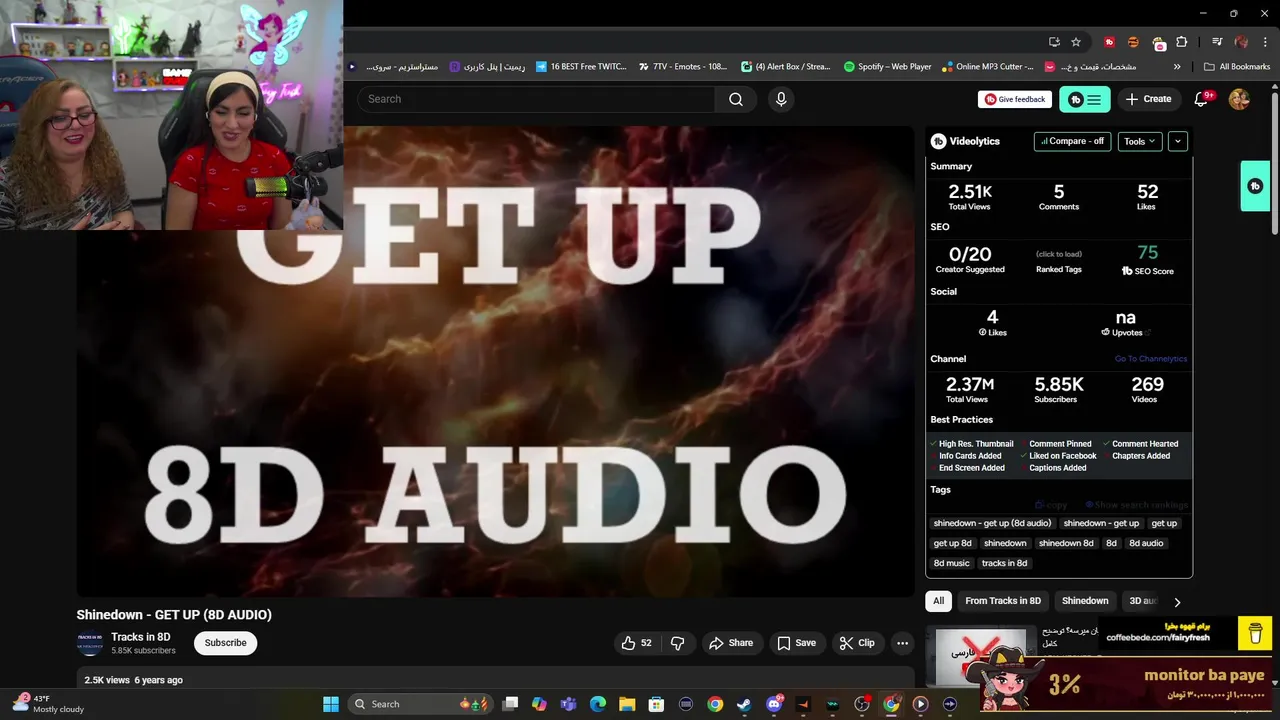This screenshot has height=720, width=1280.
Task: Start voice search with microphone icon
Action: [x=781, y=99]
